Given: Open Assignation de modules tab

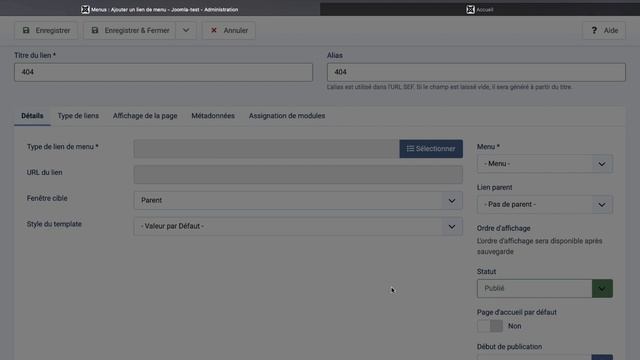Looking at the screenshot, I should pos(287,116).
